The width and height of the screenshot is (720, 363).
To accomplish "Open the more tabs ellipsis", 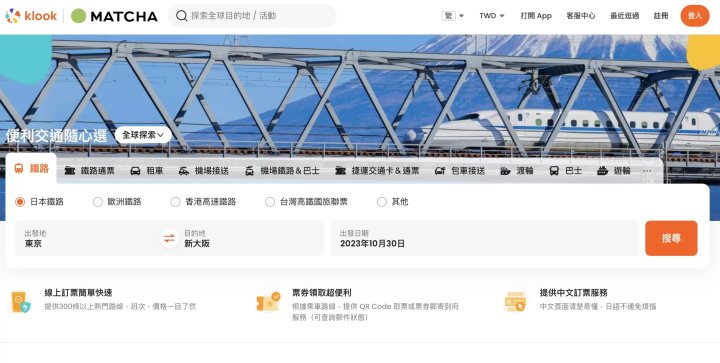I will (647, 171).
